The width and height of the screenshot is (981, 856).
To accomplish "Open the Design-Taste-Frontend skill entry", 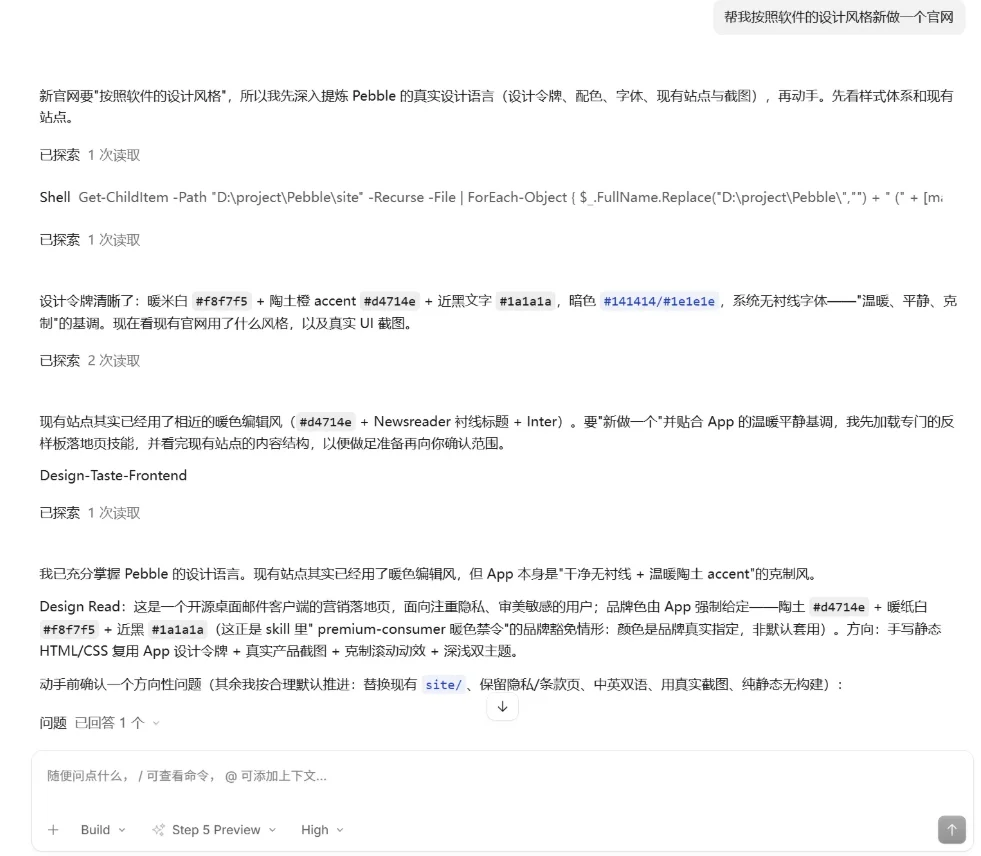I will (x=113, y=476).
